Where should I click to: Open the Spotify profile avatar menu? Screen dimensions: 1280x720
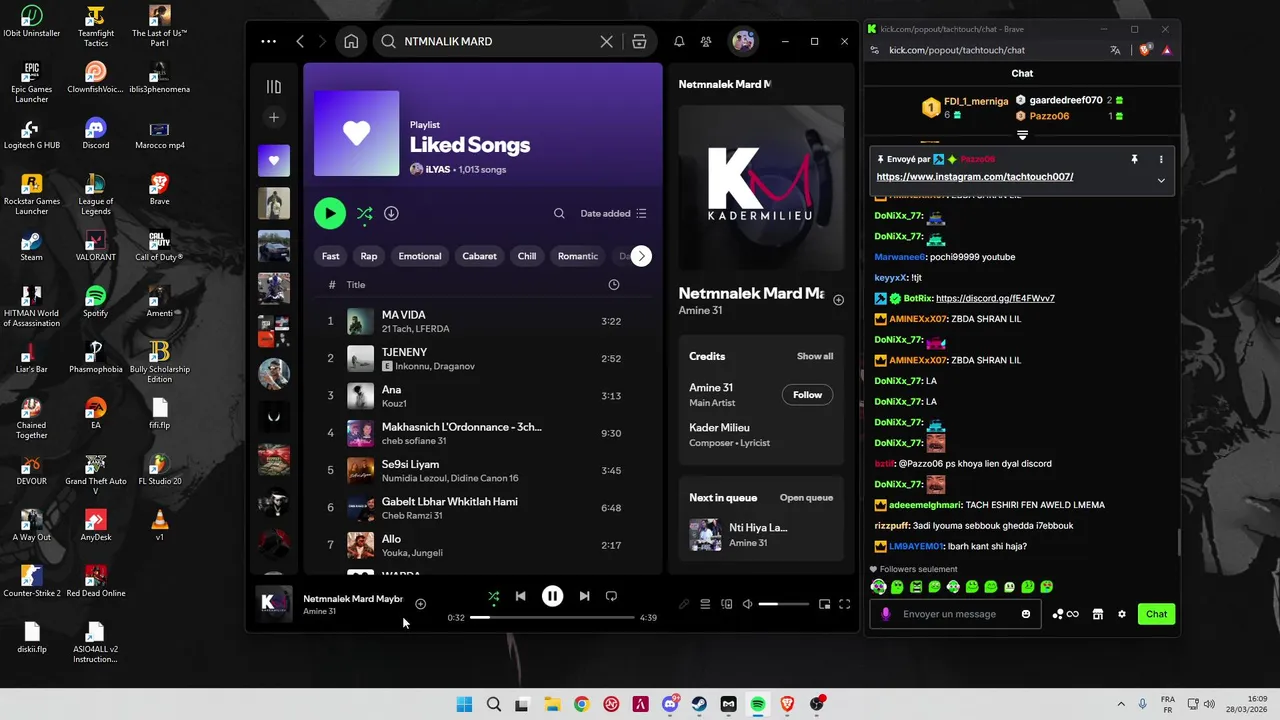click(x=743, y=41)
